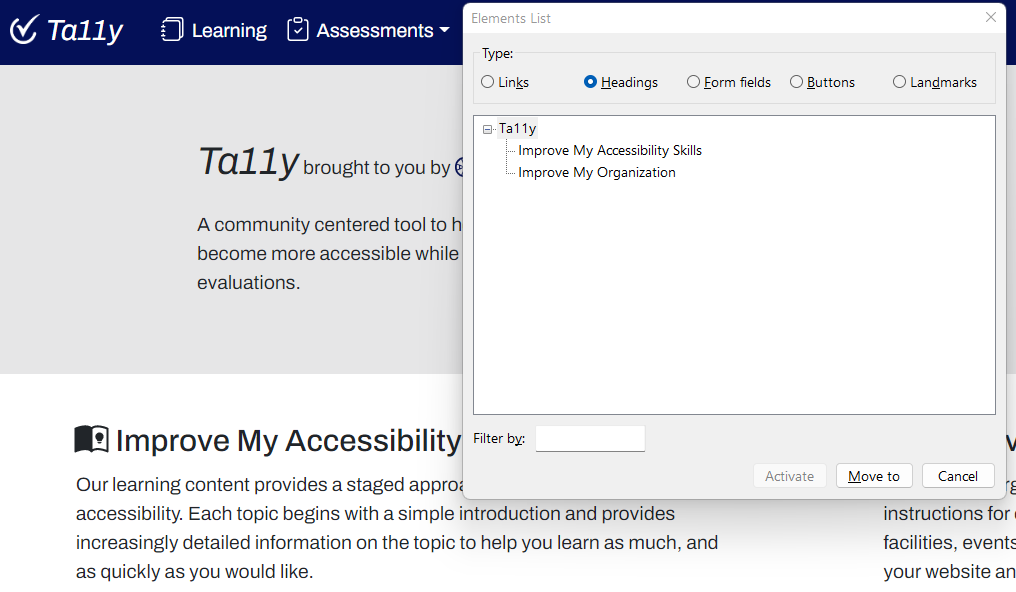Select the Form fields radio button
Screen dimensions: 1016x592
tap(694, 82)
